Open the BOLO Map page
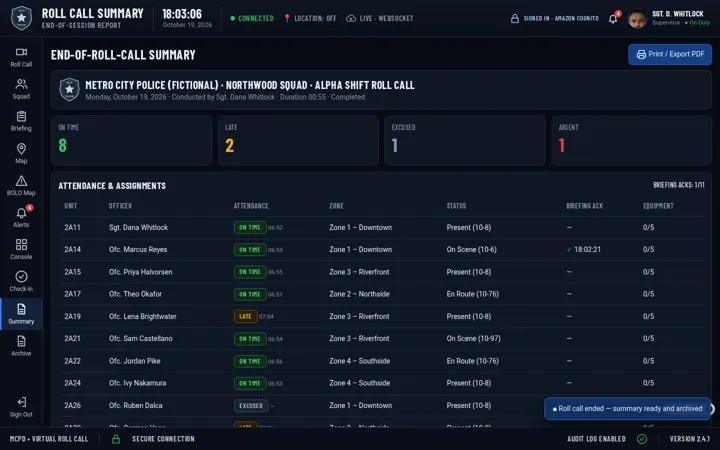Viewport: 720px width, 450px height. [x=21, y=186]
